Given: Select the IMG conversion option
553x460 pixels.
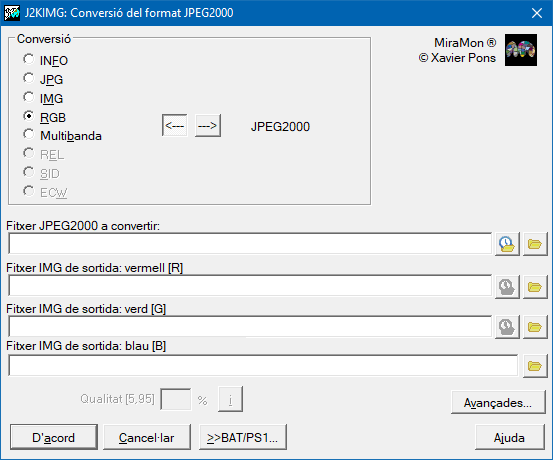Looking at the screenshot, I should coord(43,98).
